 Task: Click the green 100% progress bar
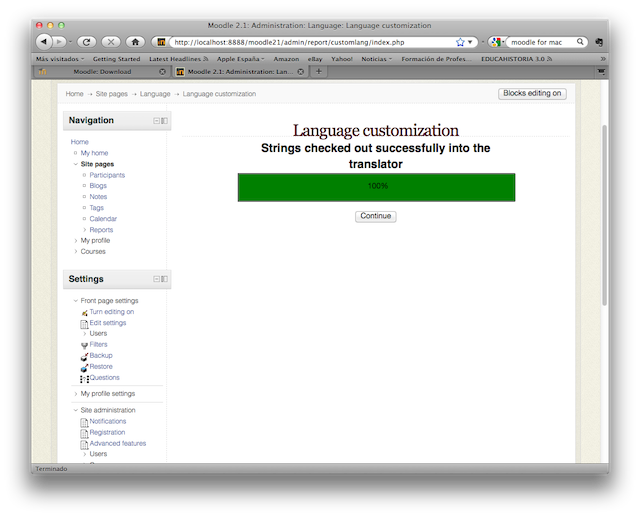(376, 187)
